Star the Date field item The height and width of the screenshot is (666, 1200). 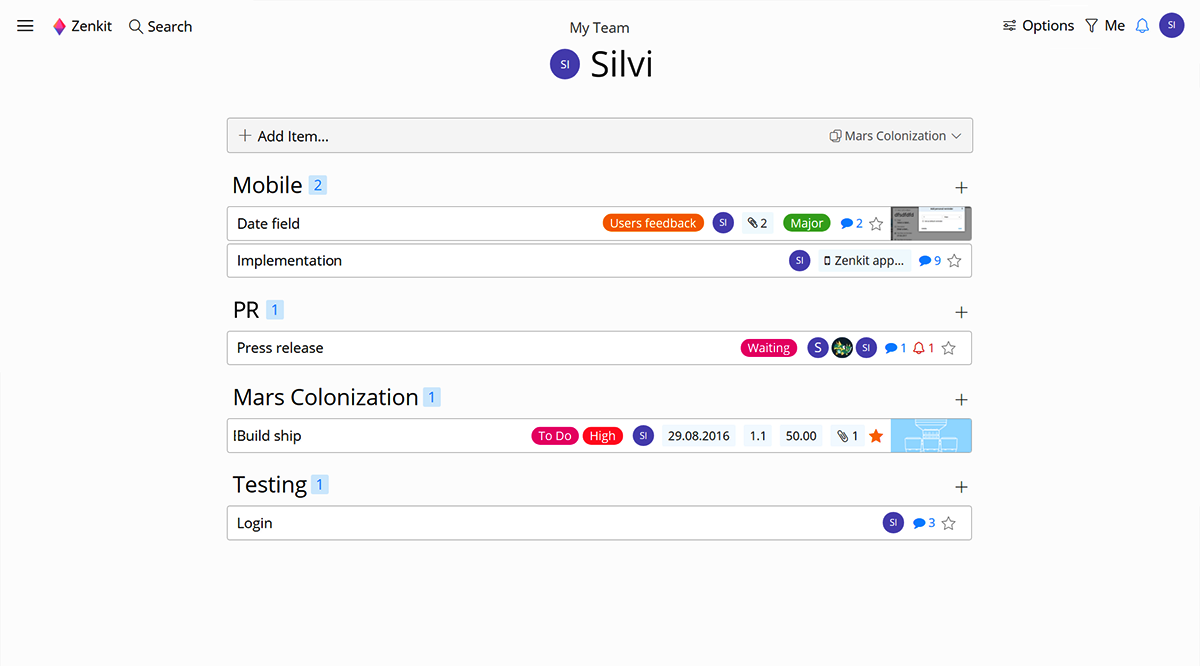click(x=876, y=224)
